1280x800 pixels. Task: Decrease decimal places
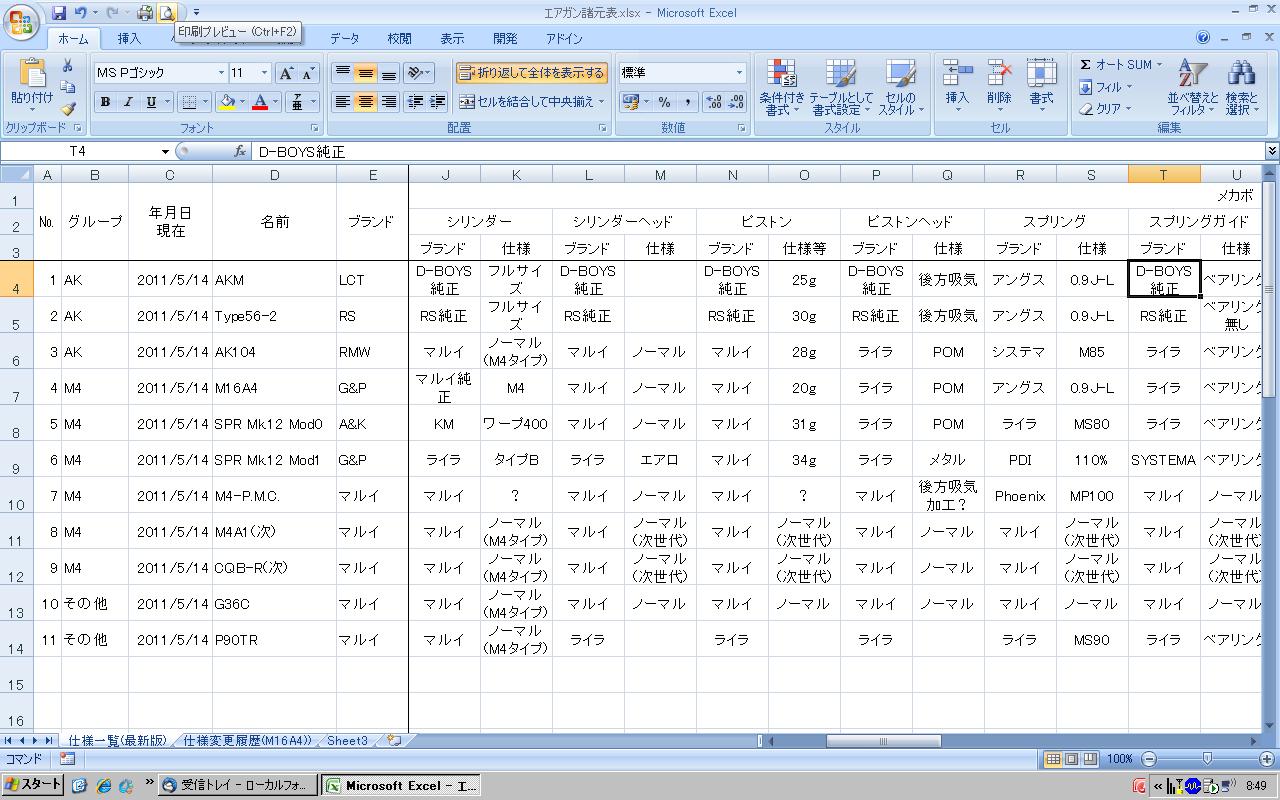tap(736, 102)
